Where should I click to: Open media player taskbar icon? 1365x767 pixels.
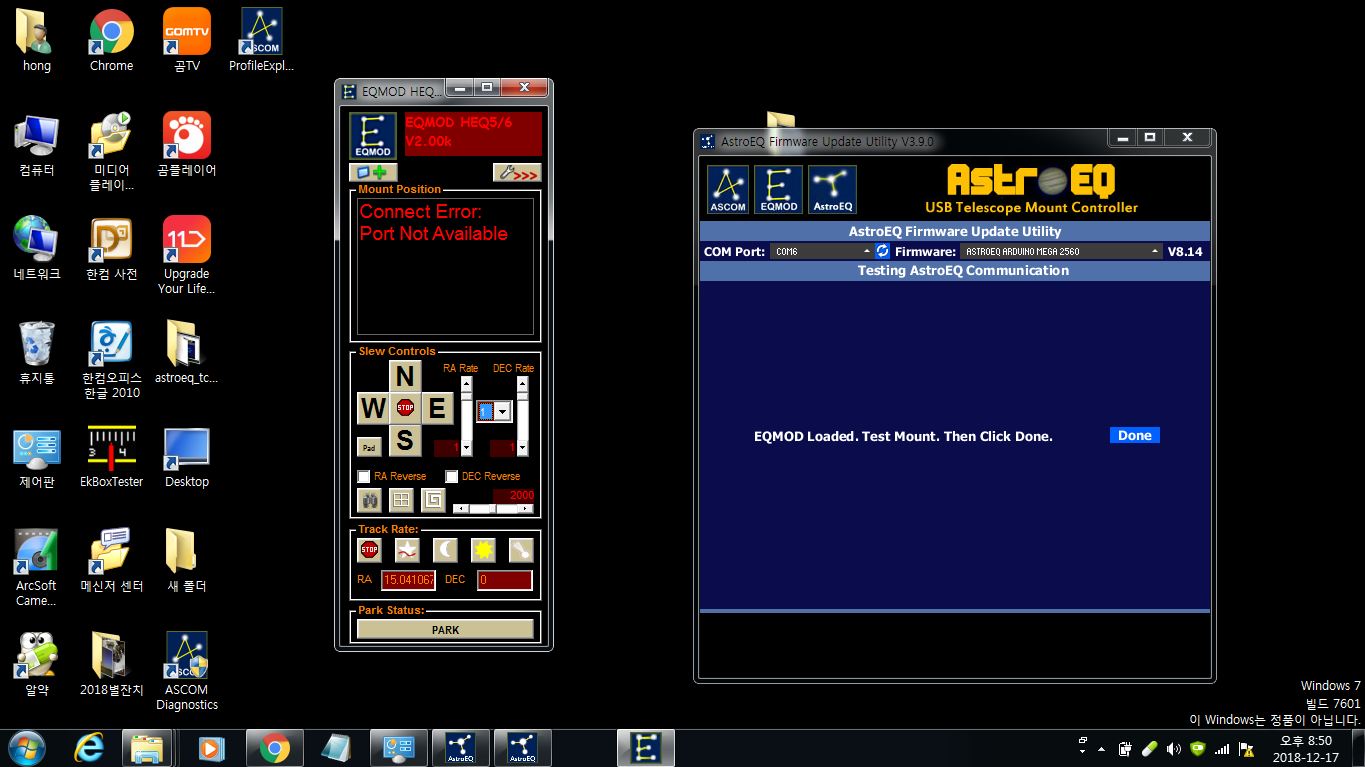[211, 748]
